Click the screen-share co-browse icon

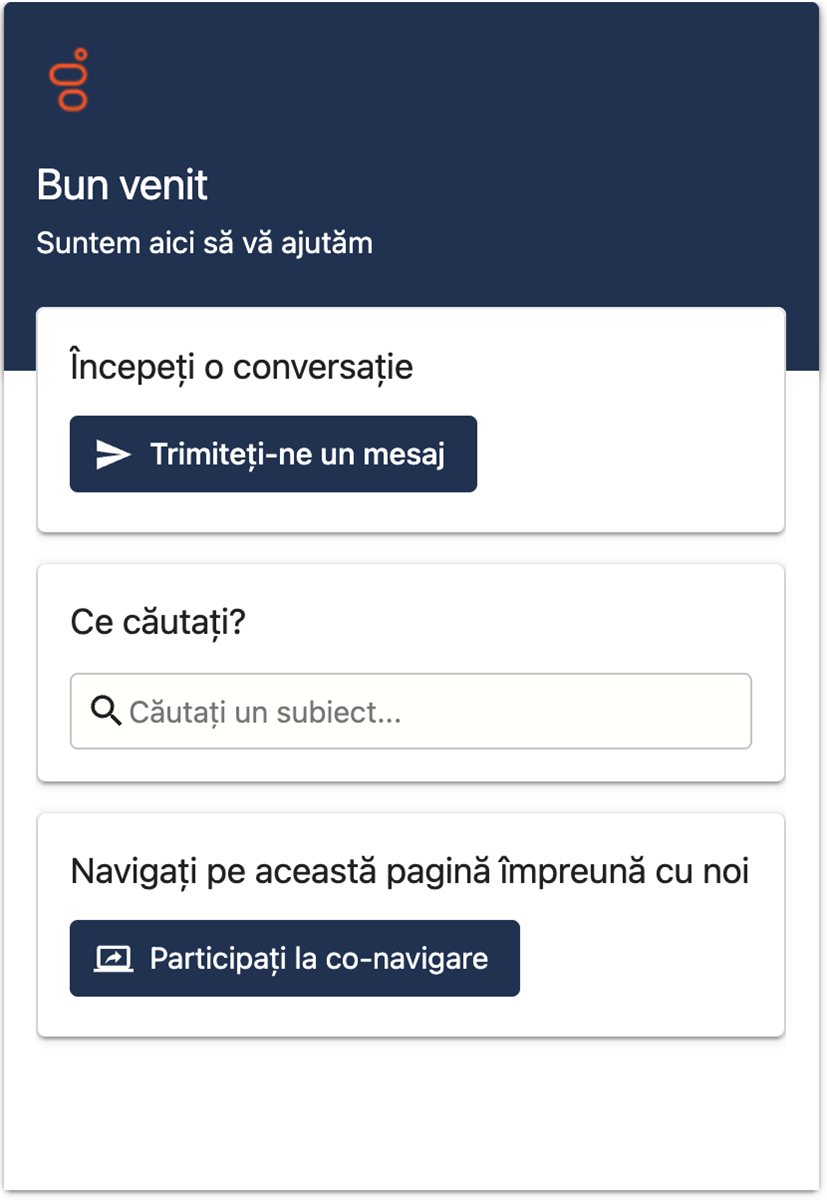pyautogui.click(x=113, y=958)
